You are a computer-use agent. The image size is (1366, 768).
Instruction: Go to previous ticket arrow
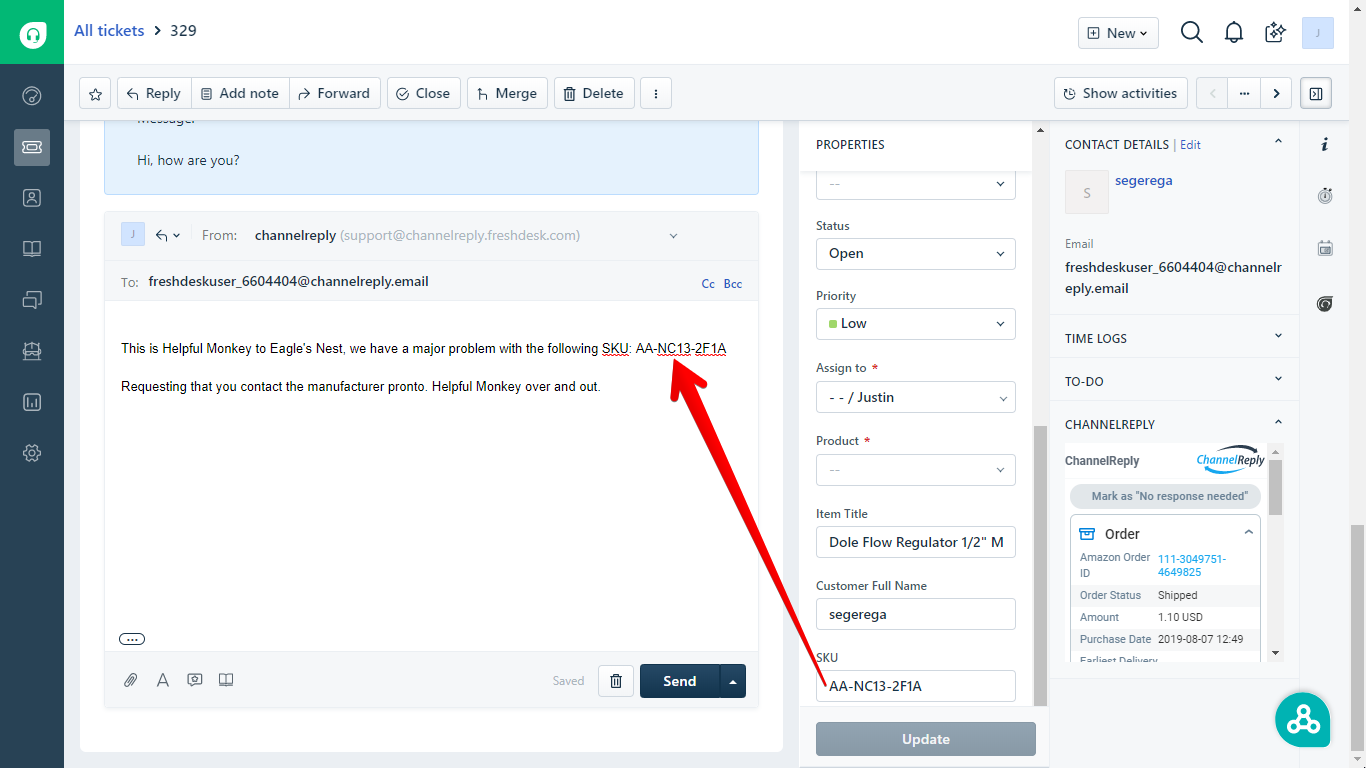click(1213, 93)
